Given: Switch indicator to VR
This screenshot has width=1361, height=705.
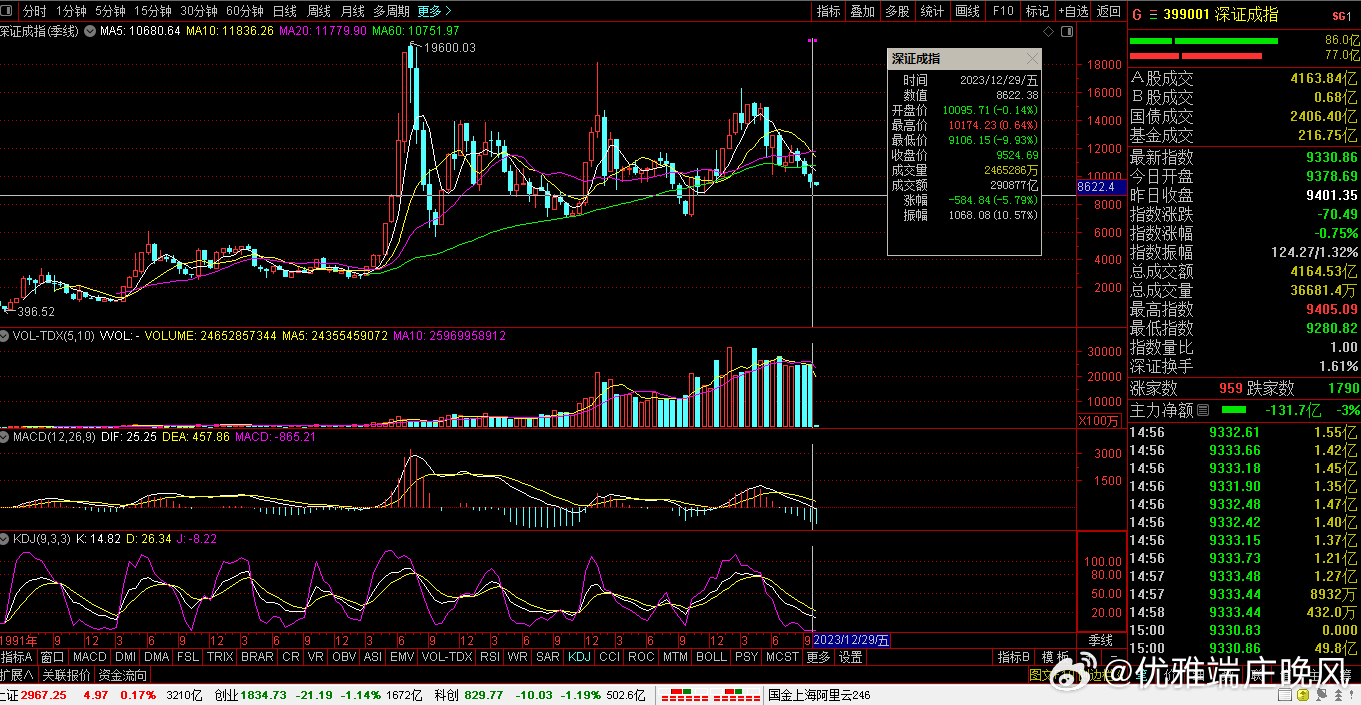Looking at the screenshot, I should click(x=317, y=657).
